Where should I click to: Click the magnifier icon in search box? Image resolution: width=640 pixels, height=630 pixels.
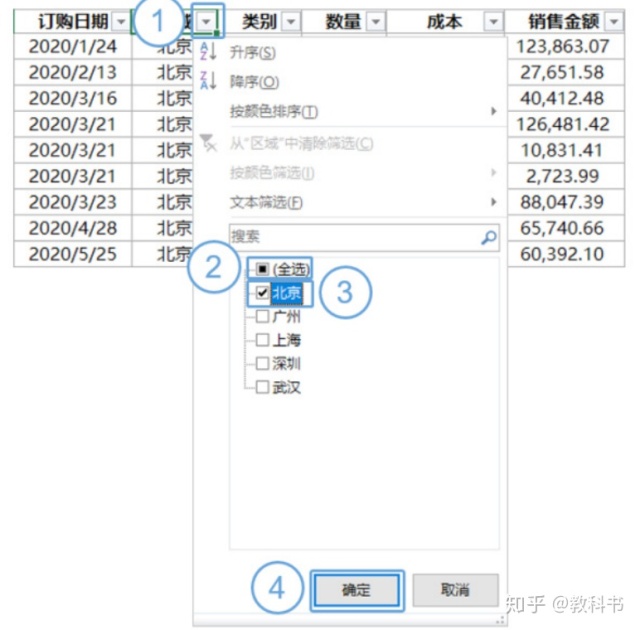[x=489, y=237]
